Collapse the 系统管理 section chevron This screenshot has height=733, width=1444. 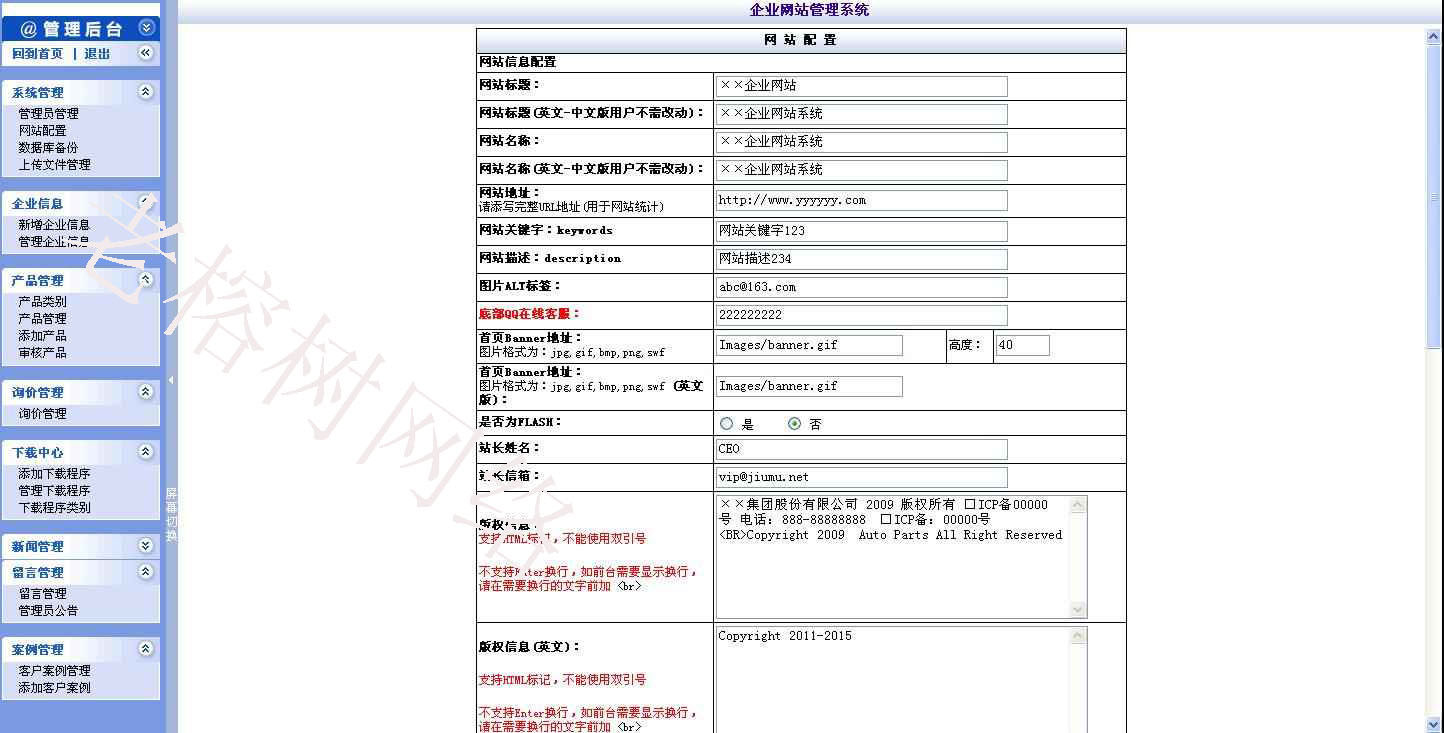[146, 91]
